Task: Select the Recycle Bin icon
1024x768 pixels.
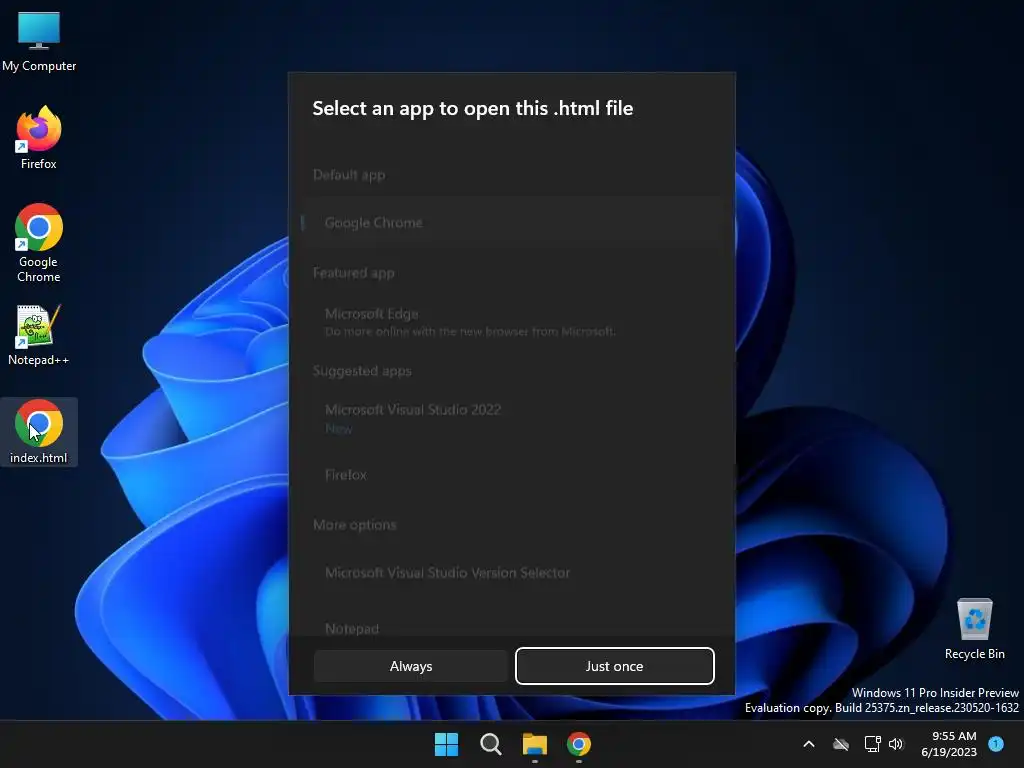Action: point(974,629)
